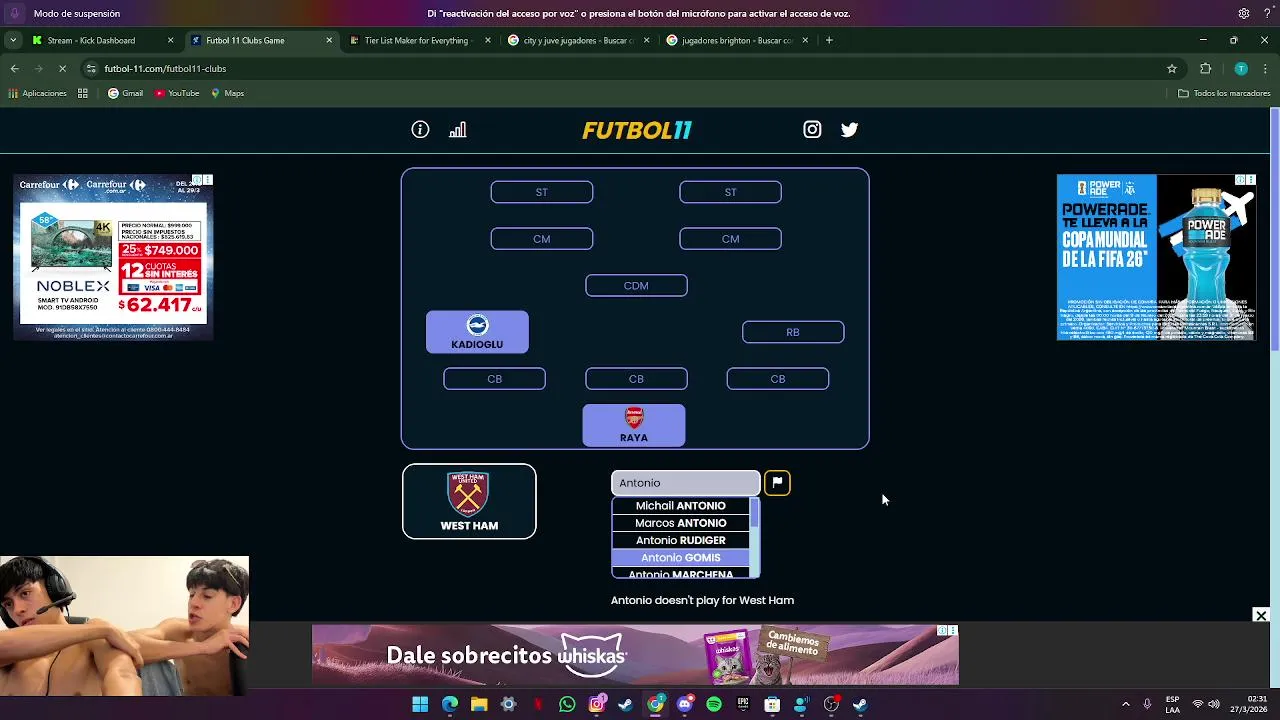Open the Powerade advertisement
Viewport: 1280px width, 720px height.
(1156, 258)
